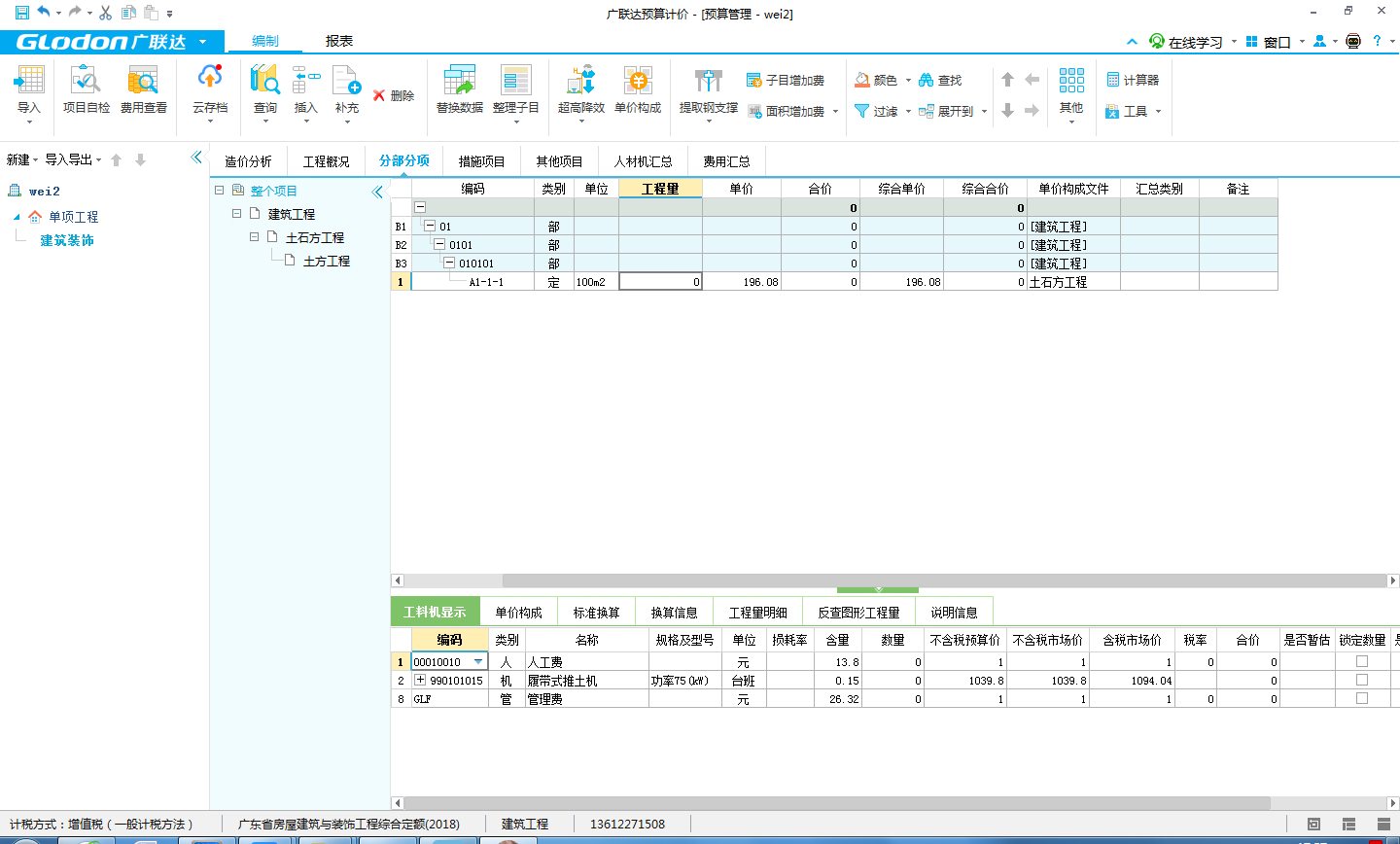Screen dimensions: 1400x844
Task: Open 项目自检 project self-check
Action: click(x=87, y=89)
